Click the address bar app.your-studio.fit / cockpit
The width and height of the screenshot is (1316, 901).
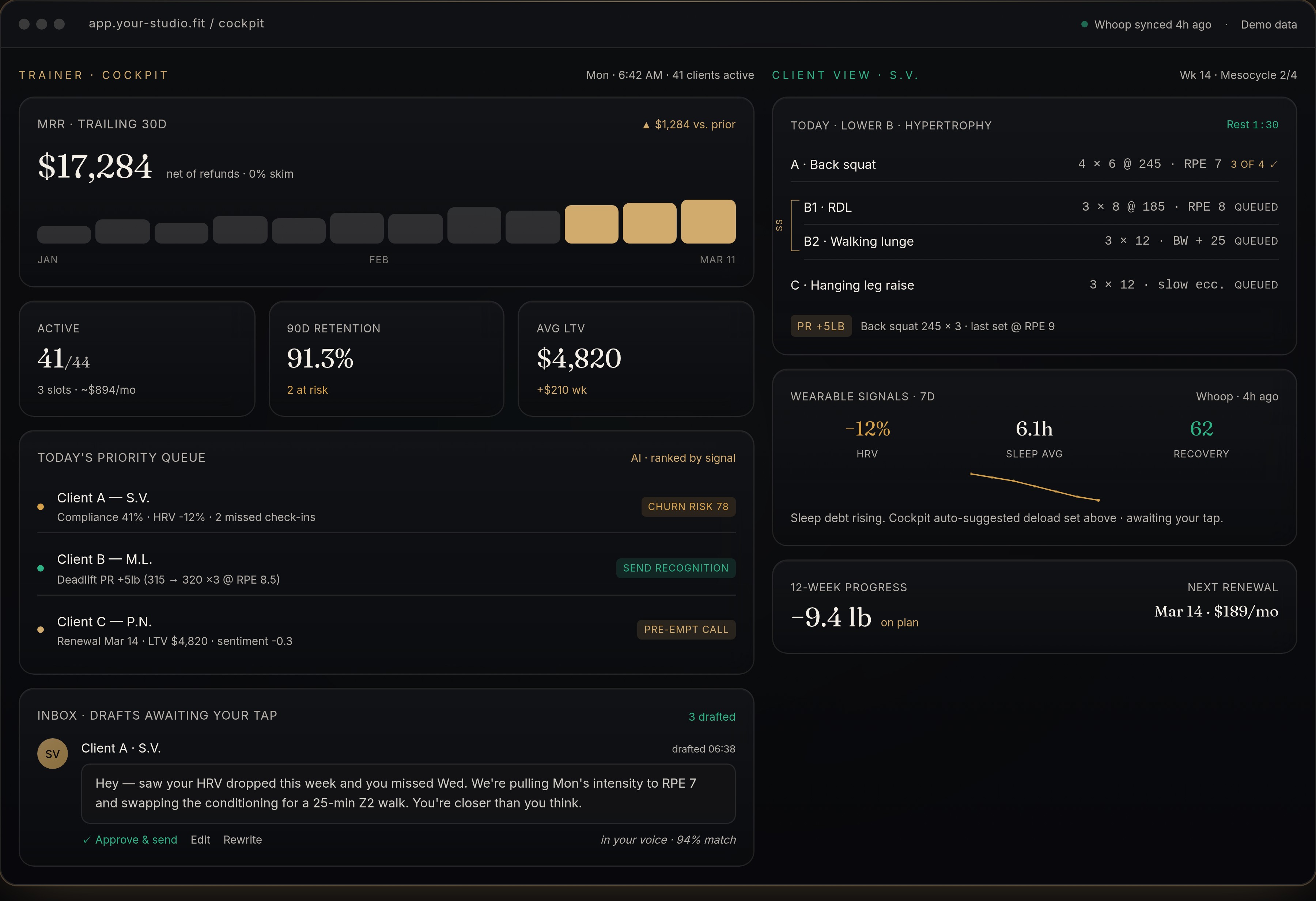click(177, 23)
